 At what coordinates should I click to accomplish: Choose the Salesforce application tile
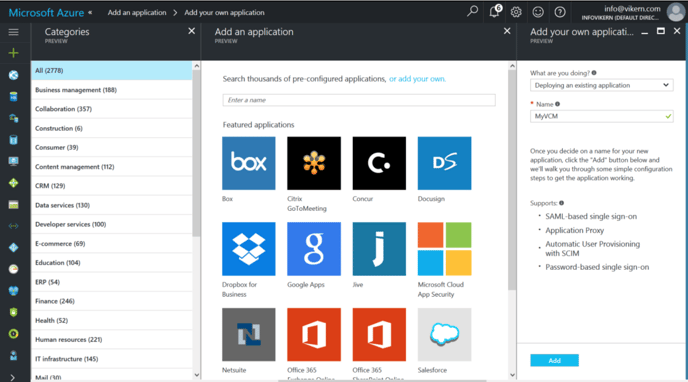coord(444,335)
